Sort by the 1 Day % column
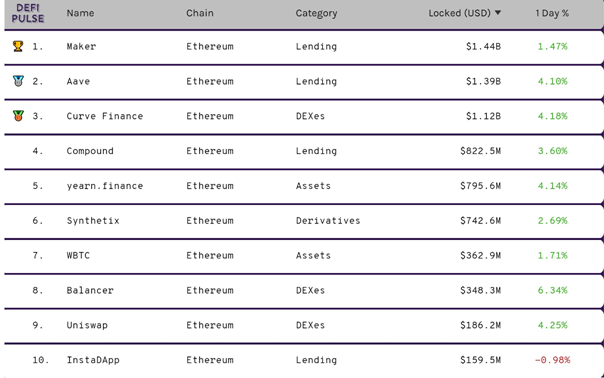The image size is (604, 378). pyautogui.click(x=552, y=13)
